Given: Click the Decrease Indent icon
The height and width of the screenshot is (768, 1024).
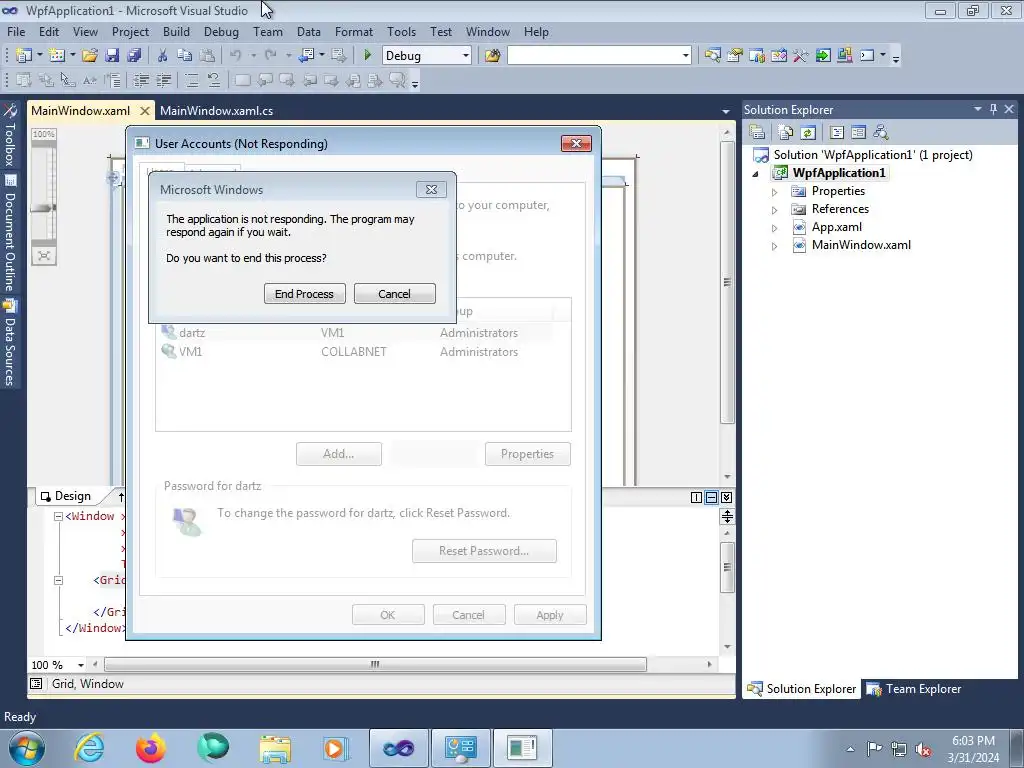Looking at the screenshot, I should (x=140, y=80).
